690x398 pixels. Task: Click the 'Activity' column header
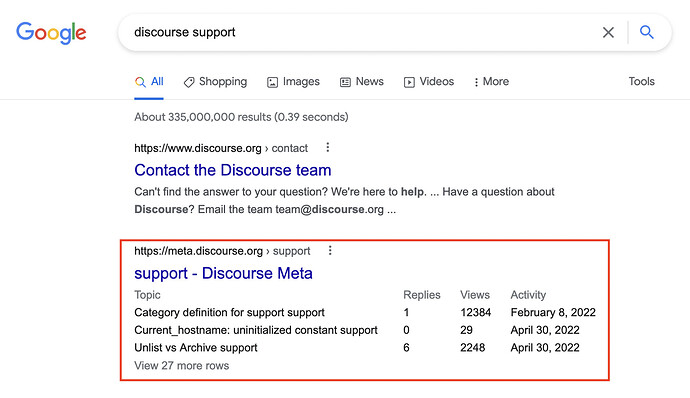[x=528, y=295]
